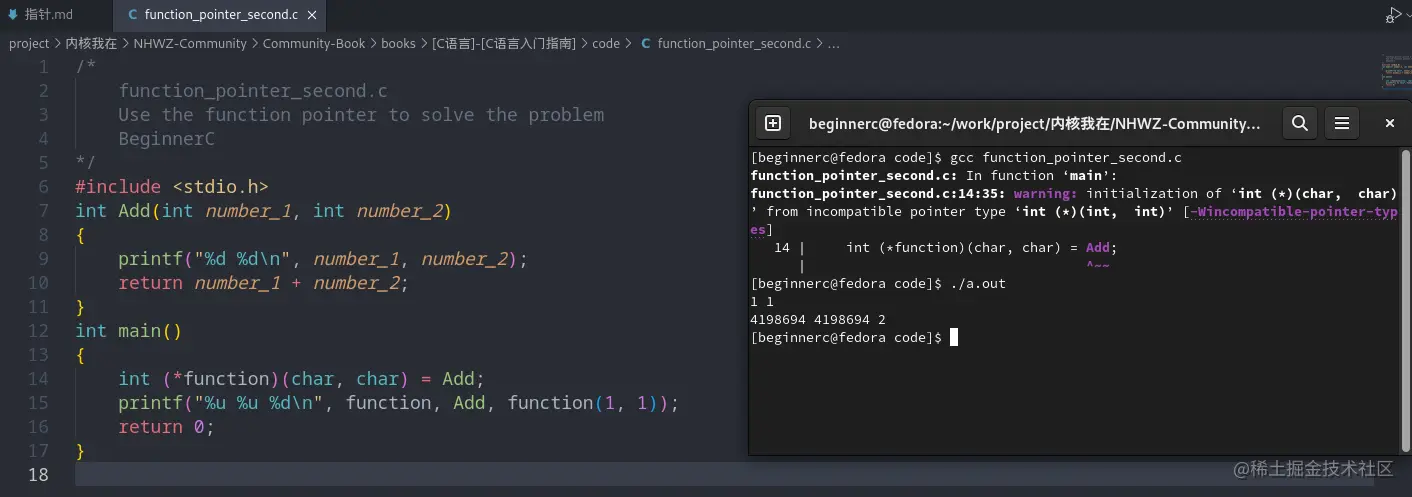This screenshot has width=1412, height=497.
Task: Click 'Use the function pointer' comment line
Action: [x=361, y=115]
